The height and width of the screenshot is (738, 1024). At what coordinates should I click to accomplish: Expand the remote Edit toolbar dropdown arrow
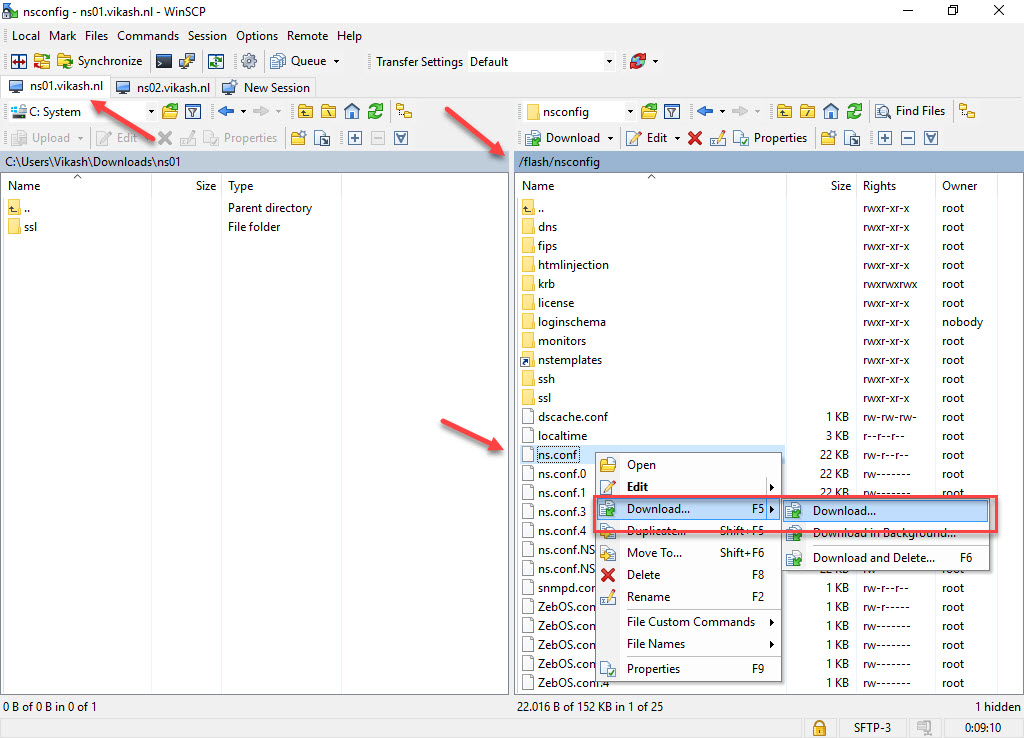click(677, 138)
